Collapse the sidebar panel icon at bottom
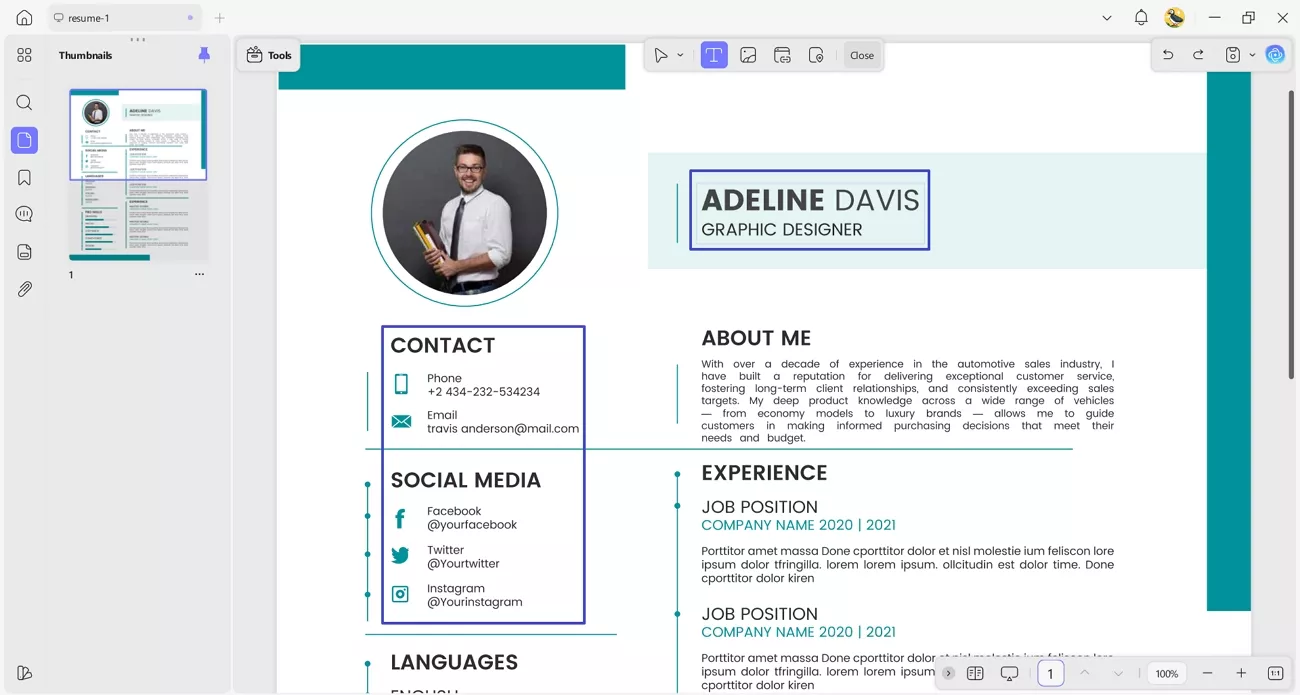 point(24,673)
